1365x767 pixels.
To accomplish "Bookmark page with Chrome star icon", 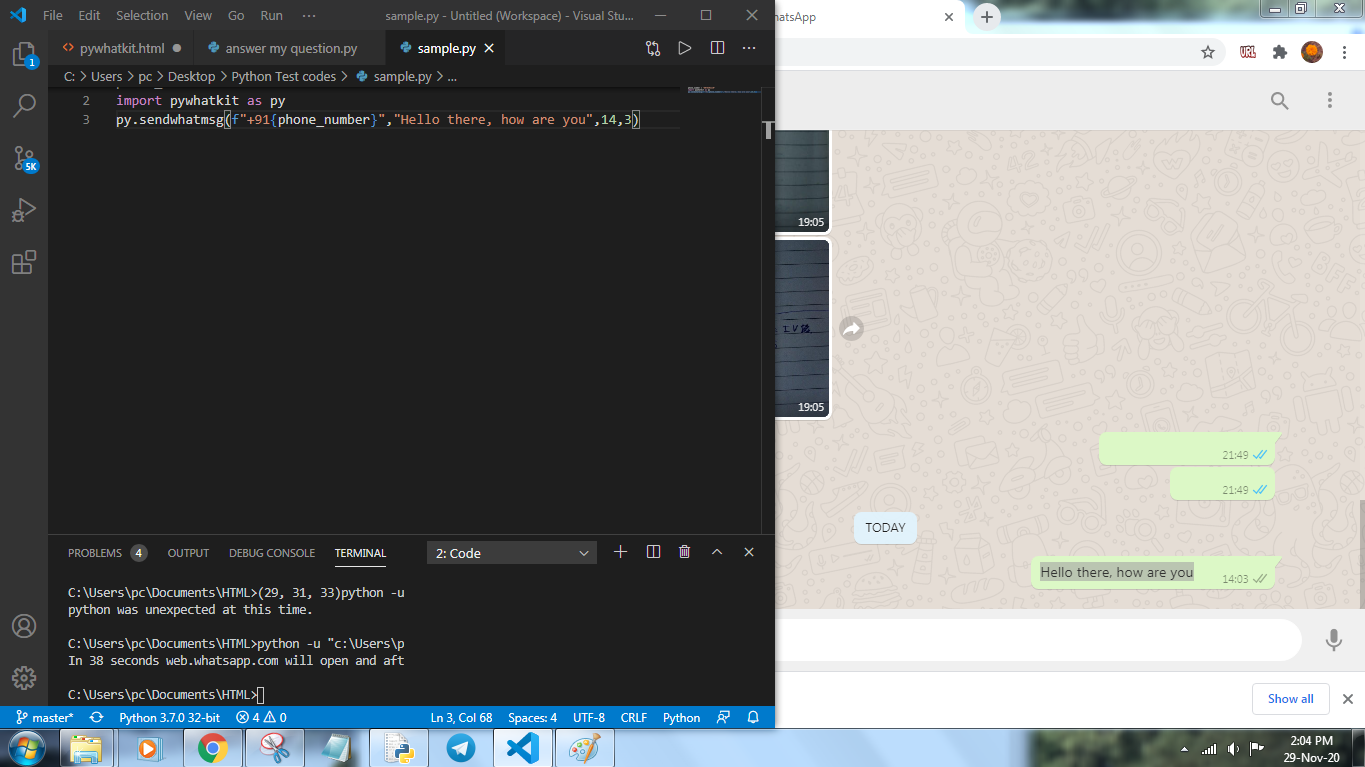I will [1208, 52].
